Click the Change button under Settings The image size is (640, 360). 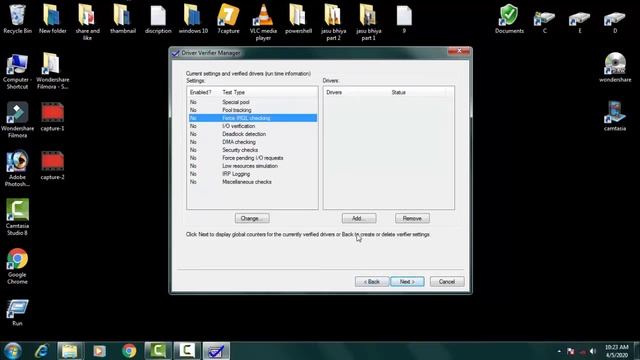point(252,218)
